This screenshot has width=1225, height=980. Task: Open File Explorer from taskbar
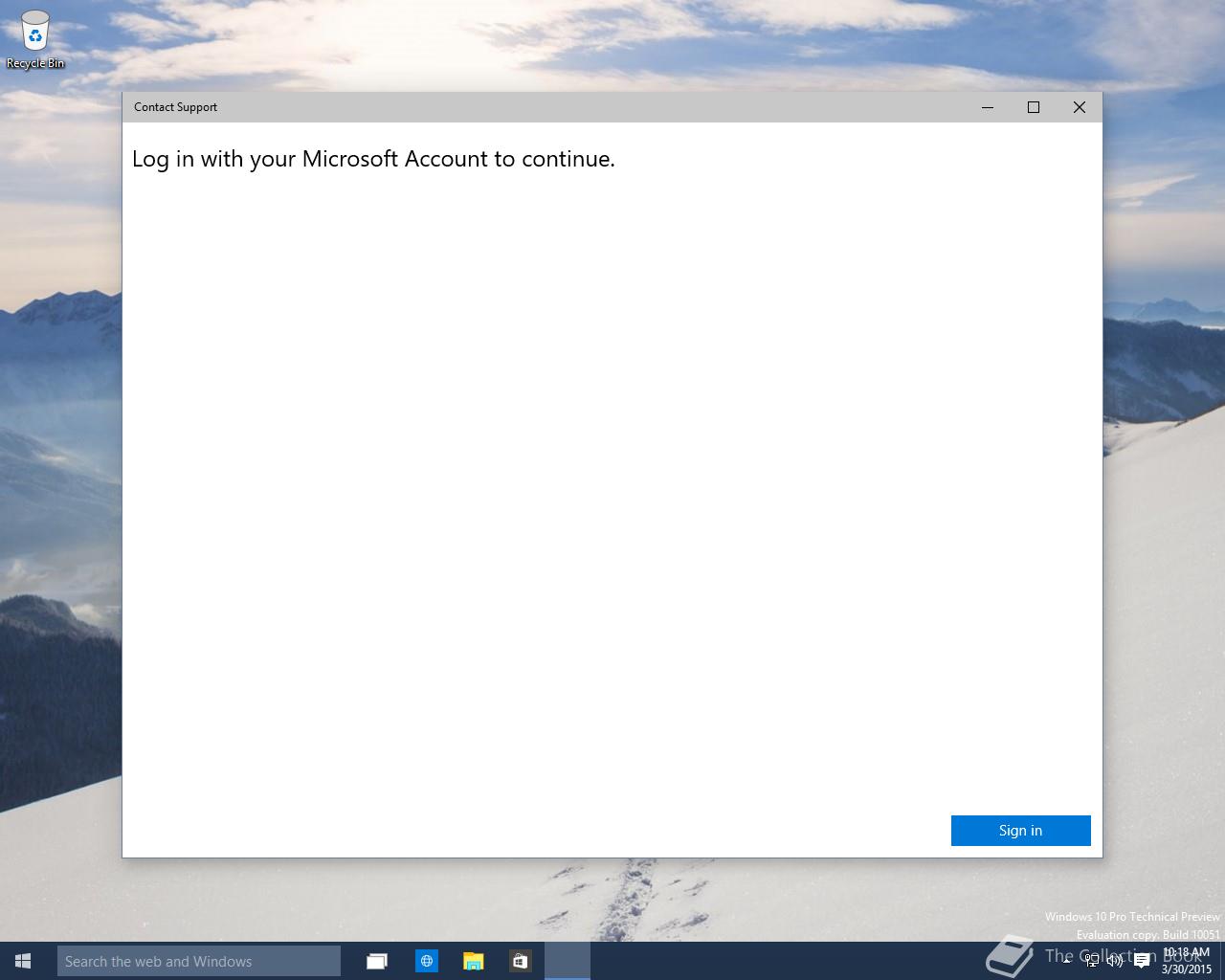pos(473,961)
